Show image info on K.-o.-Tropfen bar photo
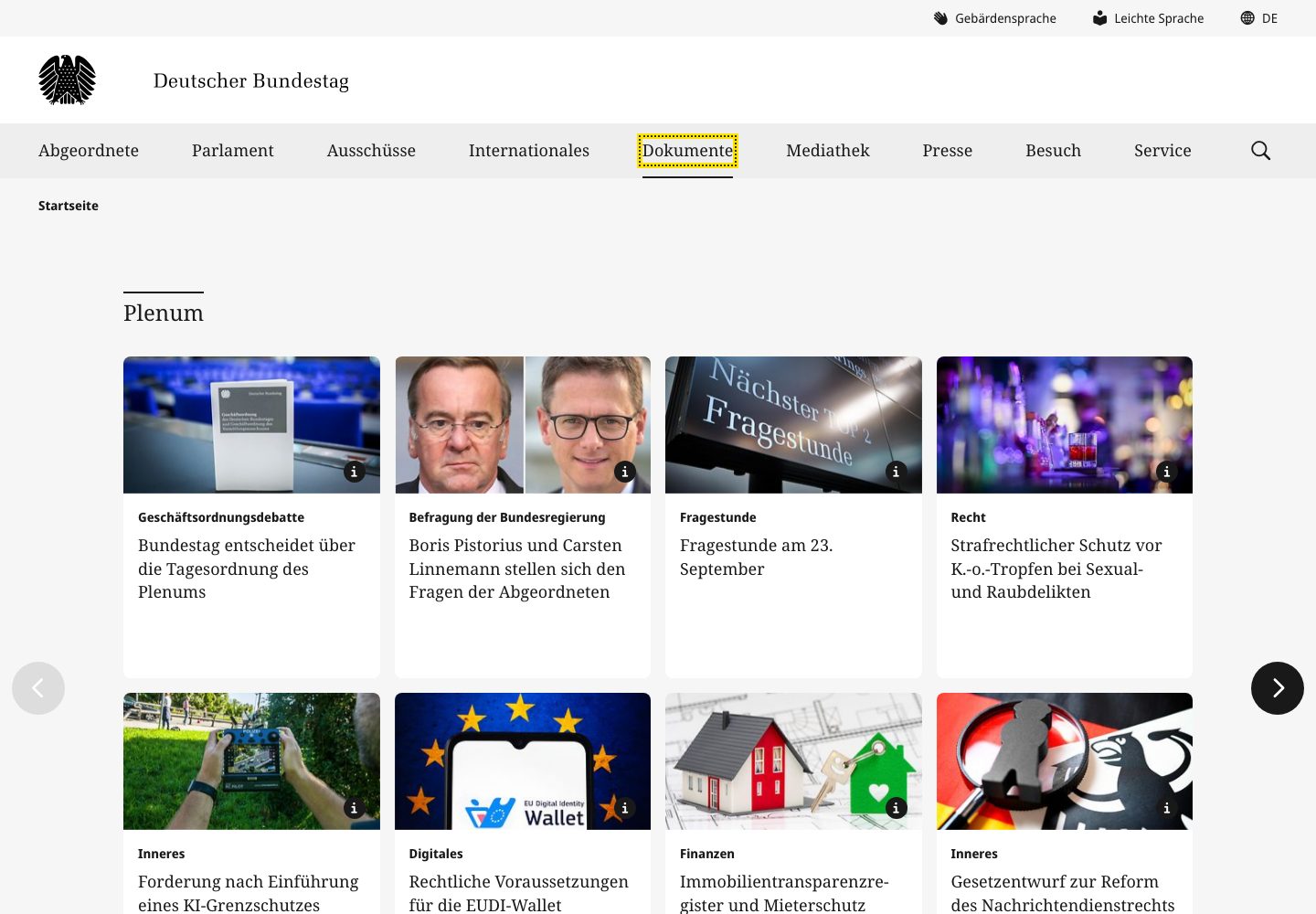This screenshot has height=914, width=1316. (x=1166, y=472)
